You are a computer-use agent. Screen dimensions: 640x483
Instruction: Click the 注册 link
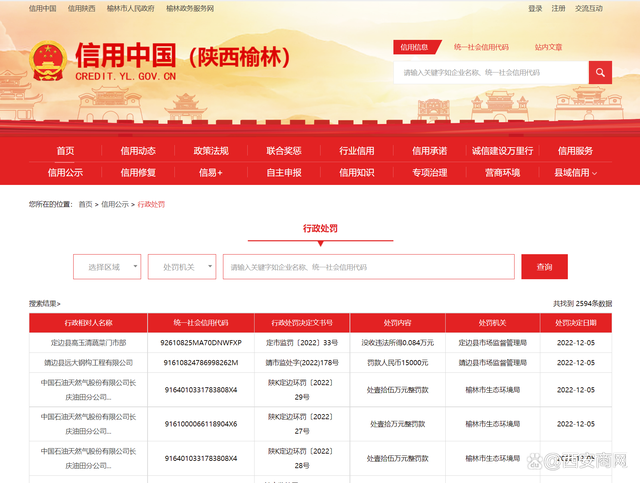point(558,8)
